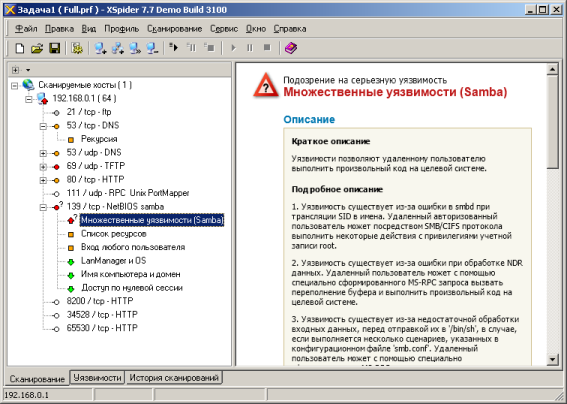
Task: Select the Рекурсия tree item
Action: click(99, 139)
